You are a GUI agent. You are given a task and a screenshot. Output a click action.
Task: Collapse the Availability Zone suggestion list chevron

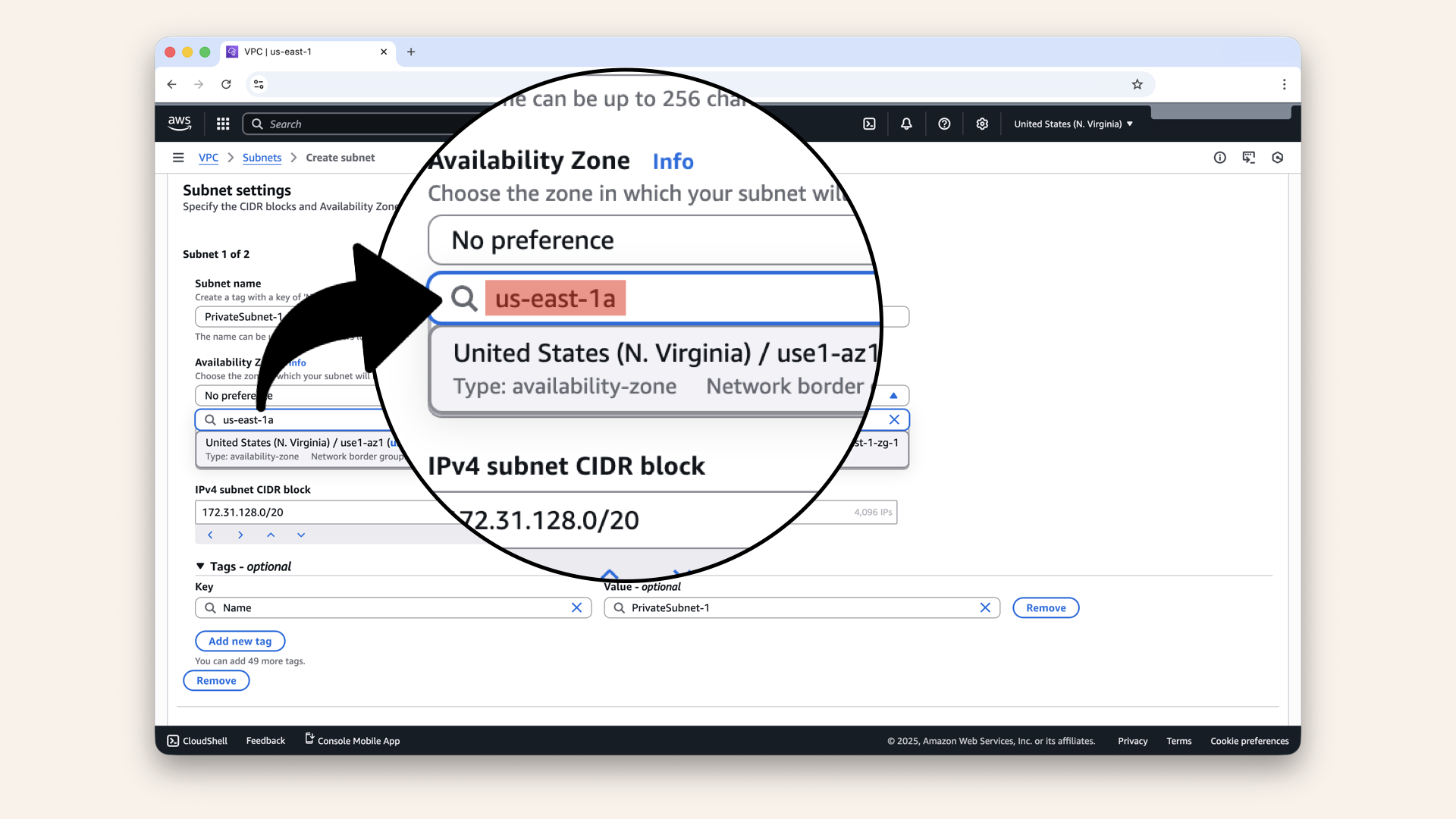(x=894, y=395)
